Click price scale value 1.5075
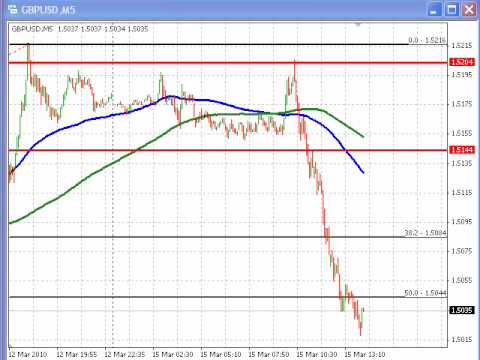The width and height of the screenshot is (480, 360). pos(462,251)
